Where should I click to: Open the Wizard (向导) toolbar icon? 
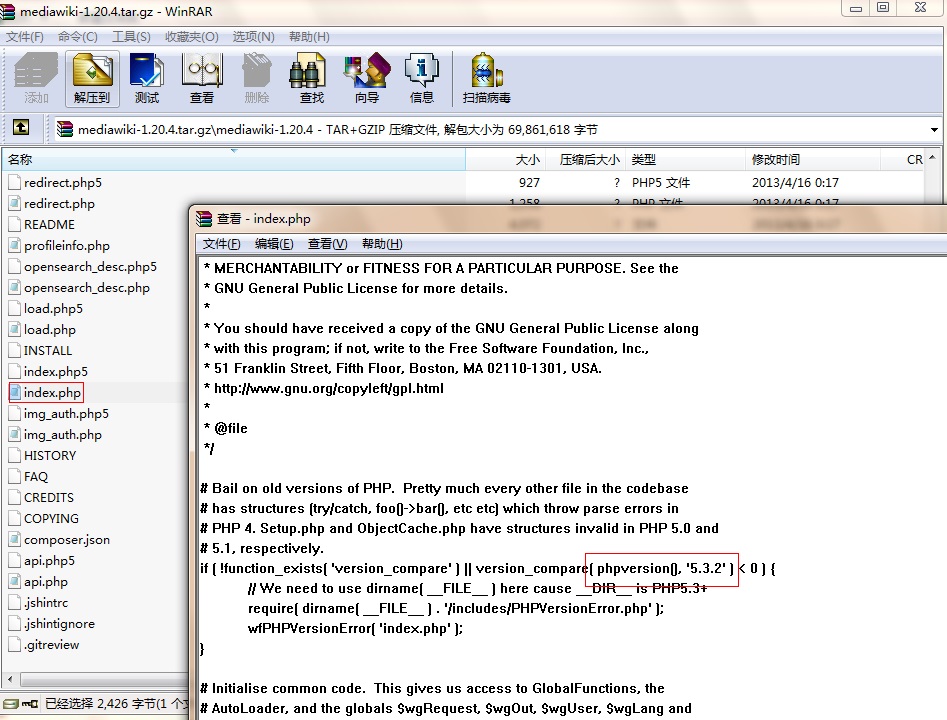(x=367, y=79)
